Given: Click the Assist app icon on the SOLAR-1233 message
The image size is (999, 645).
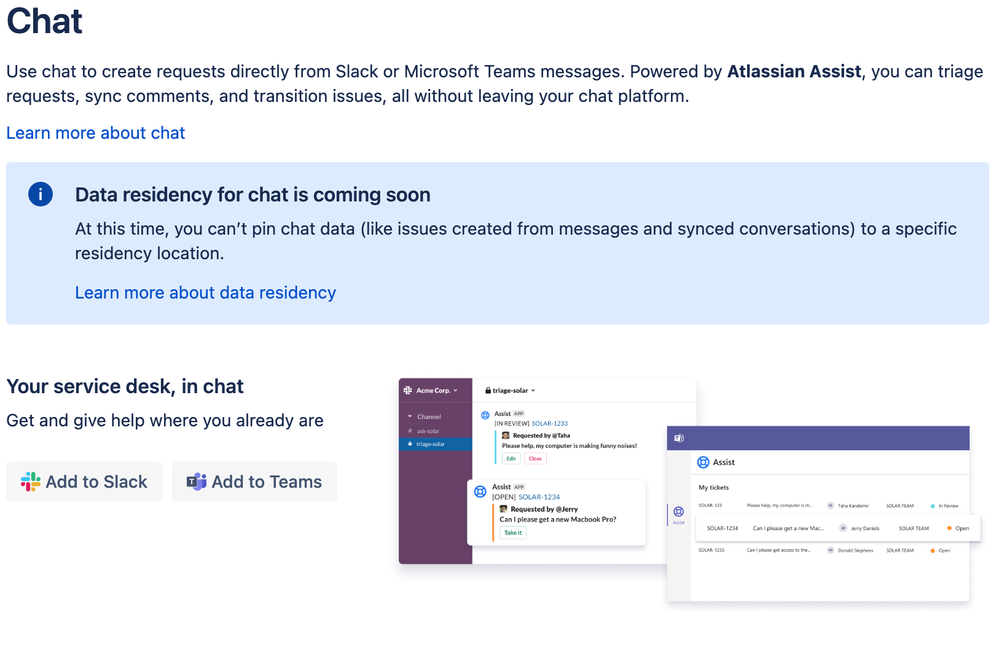Looking at the screenshot, I should (485, 415).
